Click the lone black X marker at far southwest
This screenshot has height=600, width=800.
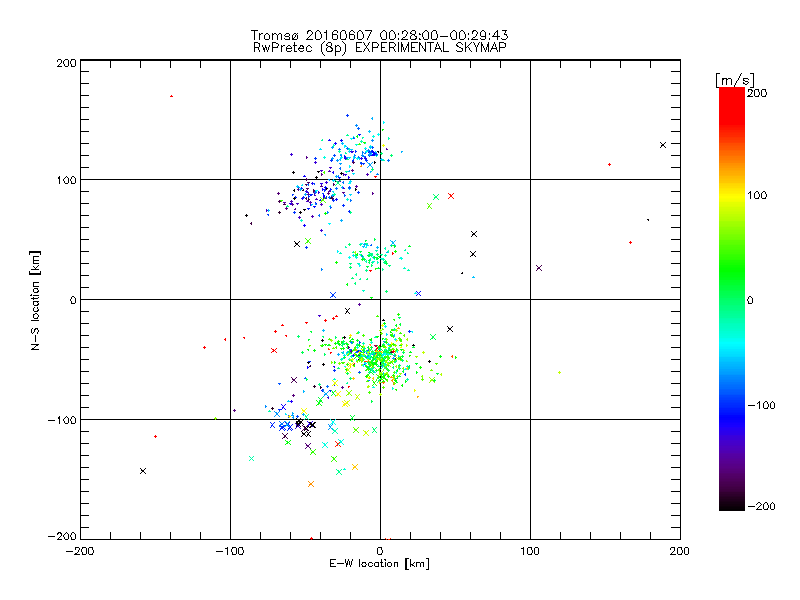coord(143,471)
